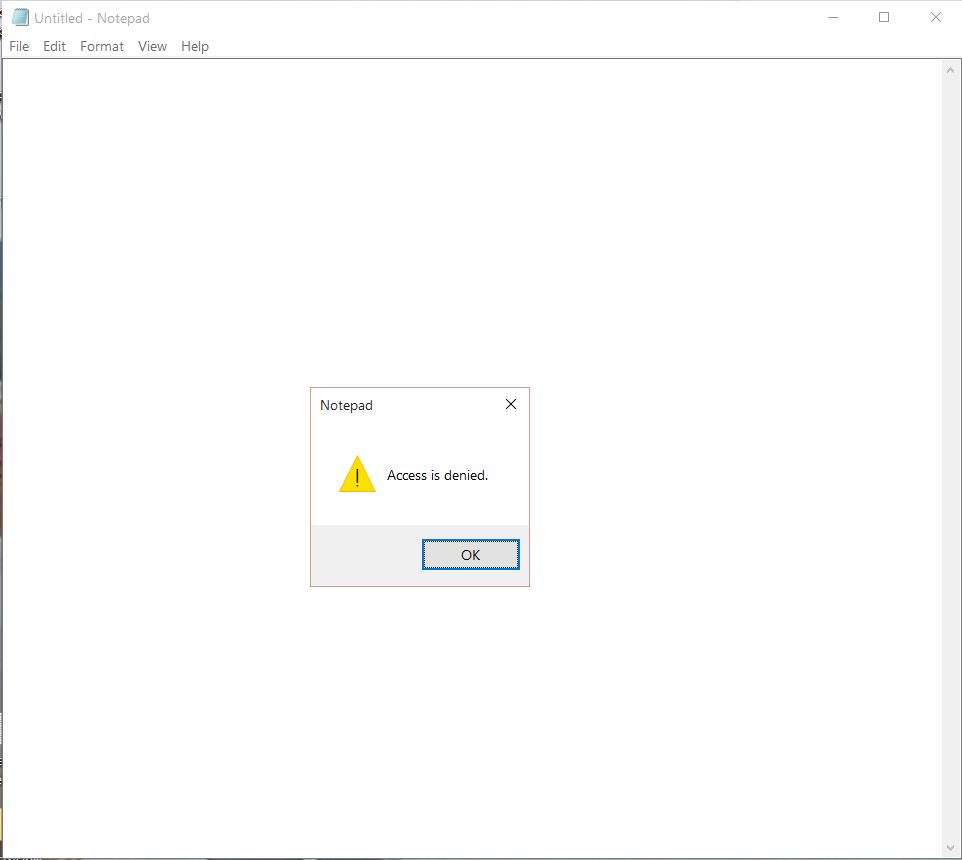
Task: Click the yellow warning icon in dialog
Action: click(357, 474)
